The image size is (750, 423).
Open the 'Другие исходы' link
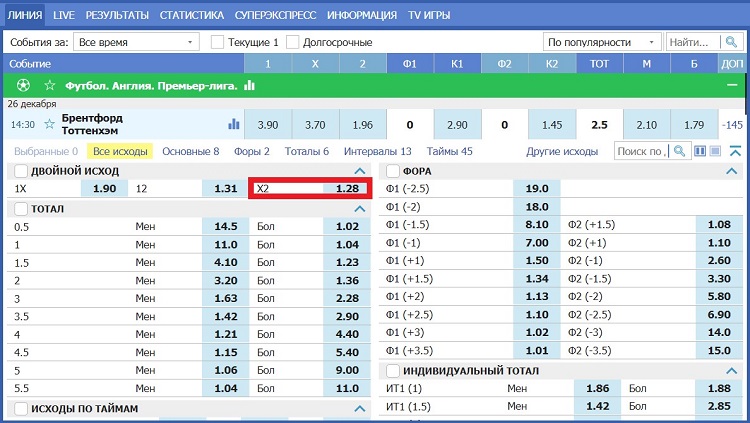point(562,151)
